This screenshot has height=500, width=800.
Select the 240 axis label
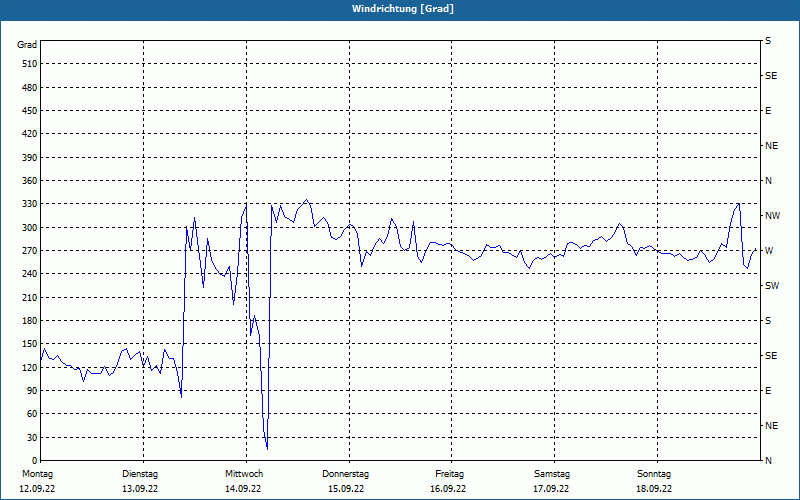click(30, 274)
